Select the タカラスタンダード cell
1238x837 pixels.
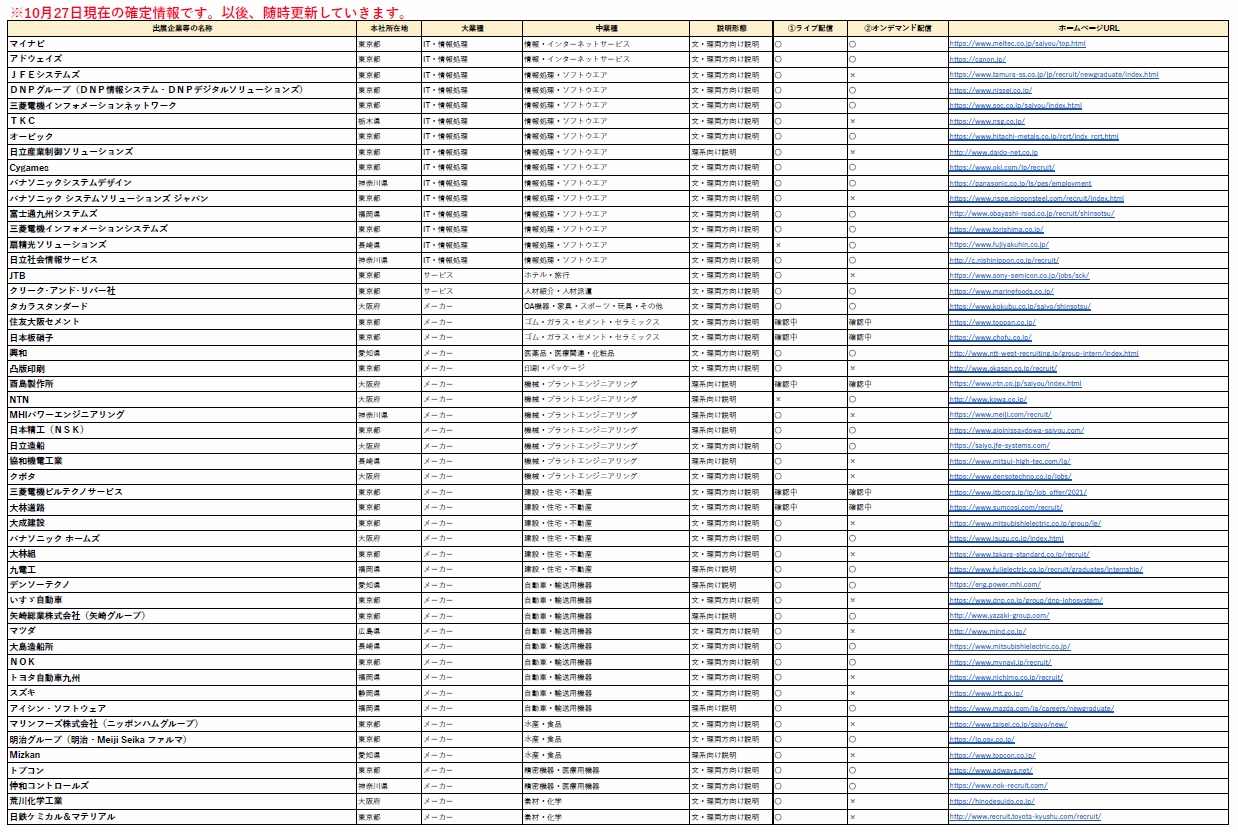point(181,307)
